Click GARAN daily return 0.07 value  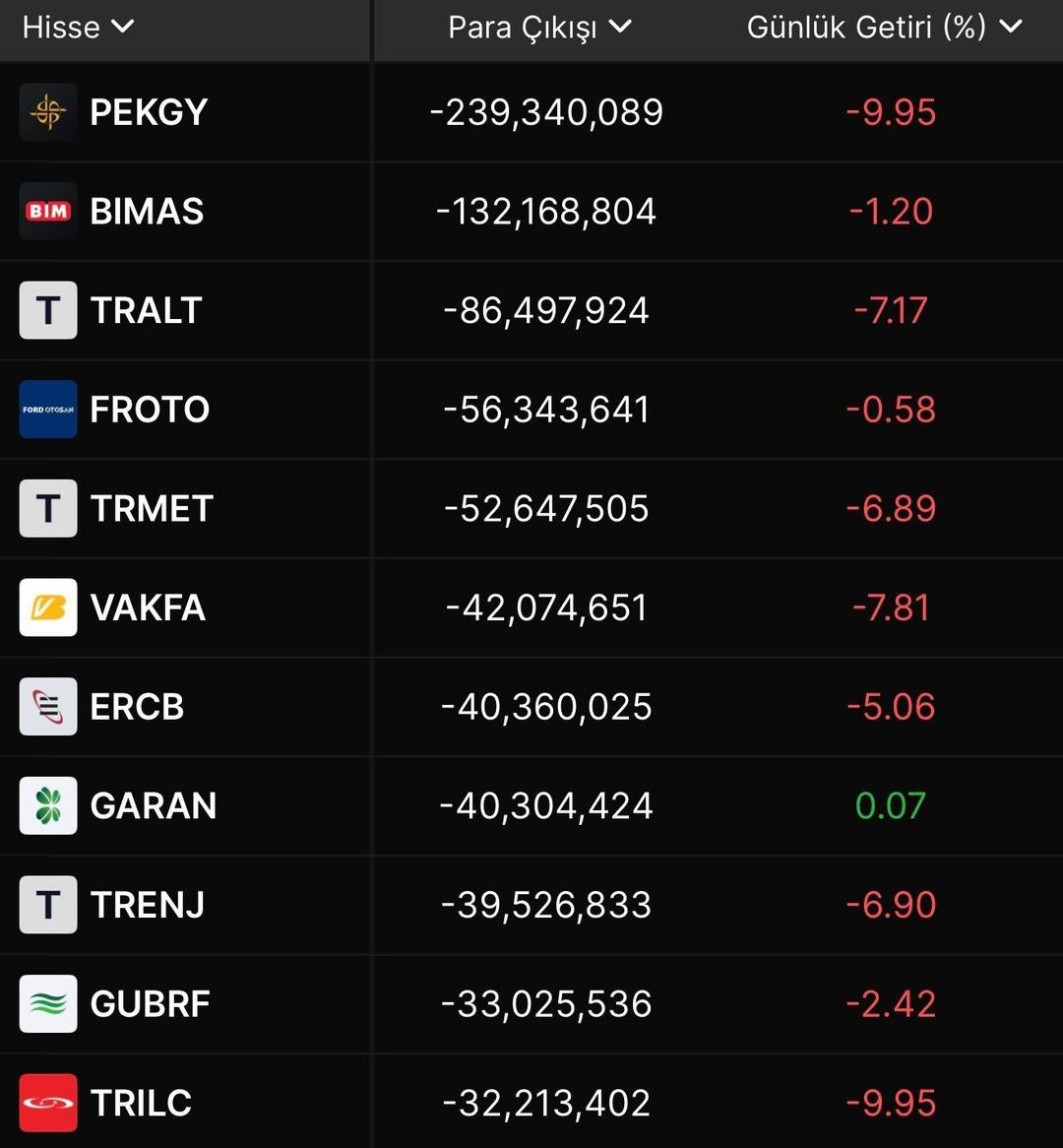click(x=891, y=806)
